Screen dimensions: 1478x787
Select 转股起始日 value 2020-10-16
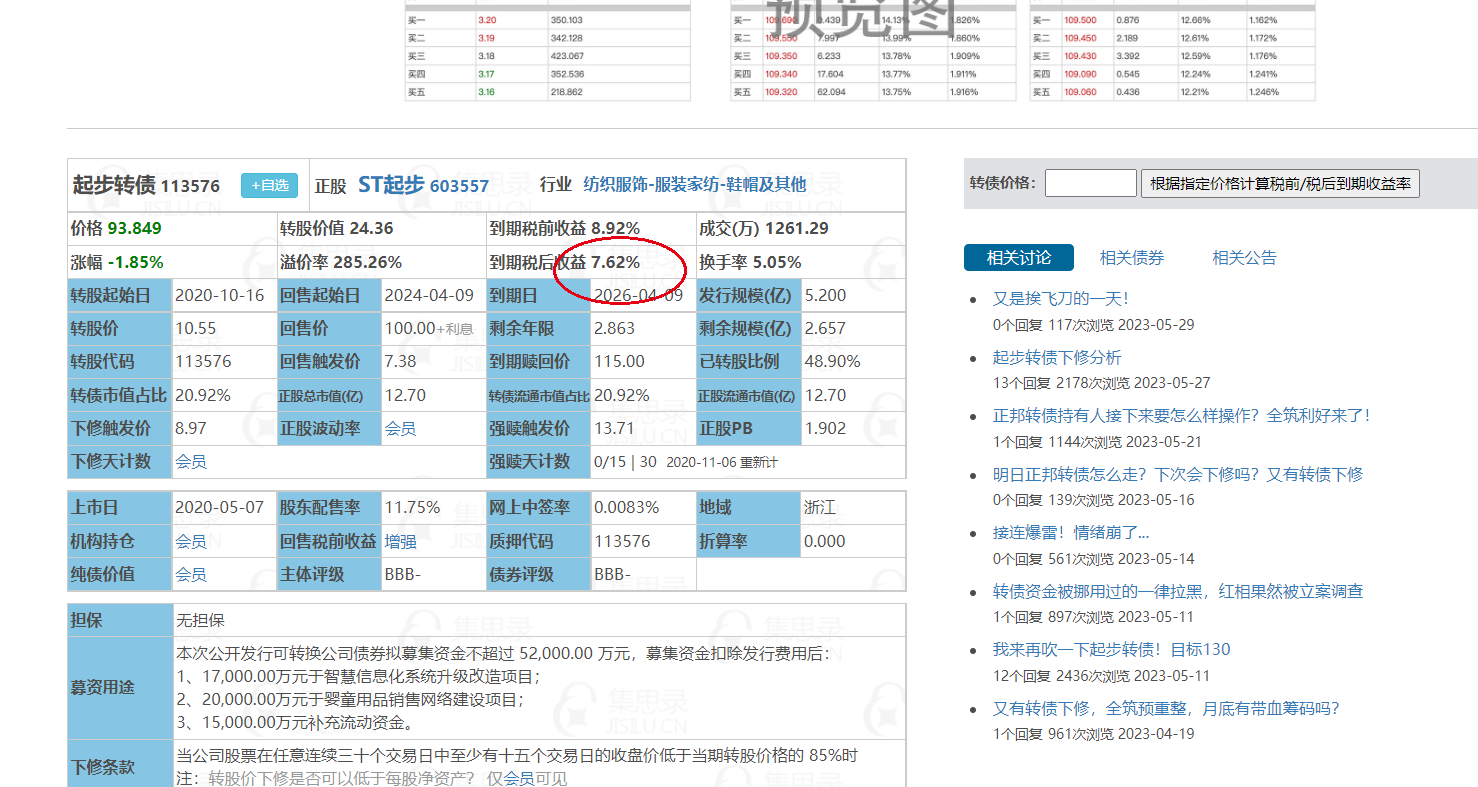(220, 295)
